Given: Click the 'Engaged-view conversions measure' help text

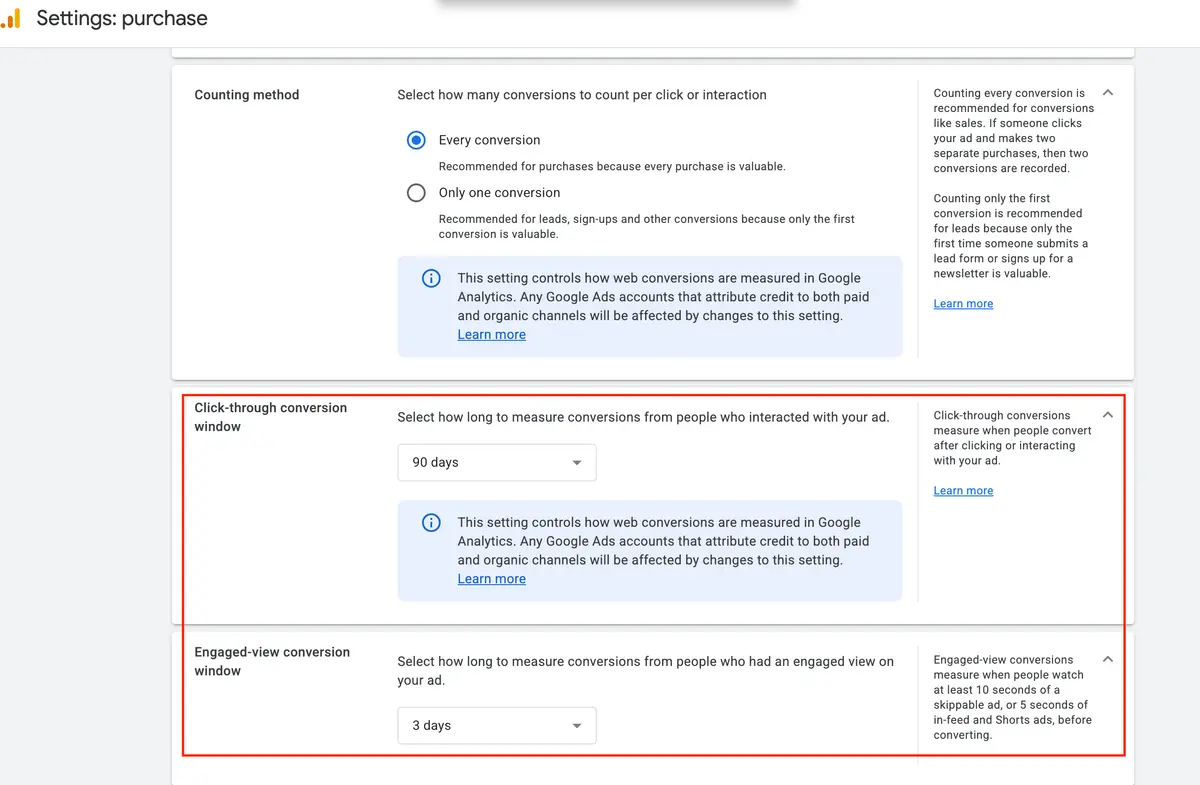Looking at the screenshot, I should click(1012, 697).
